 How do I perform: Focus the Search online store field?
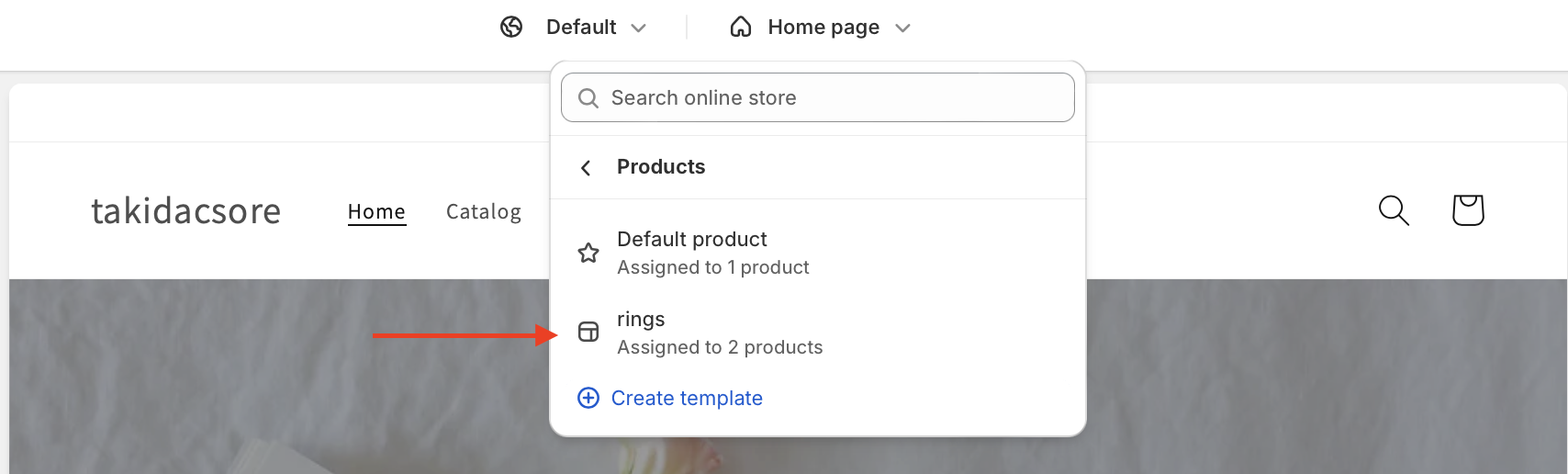826,98
